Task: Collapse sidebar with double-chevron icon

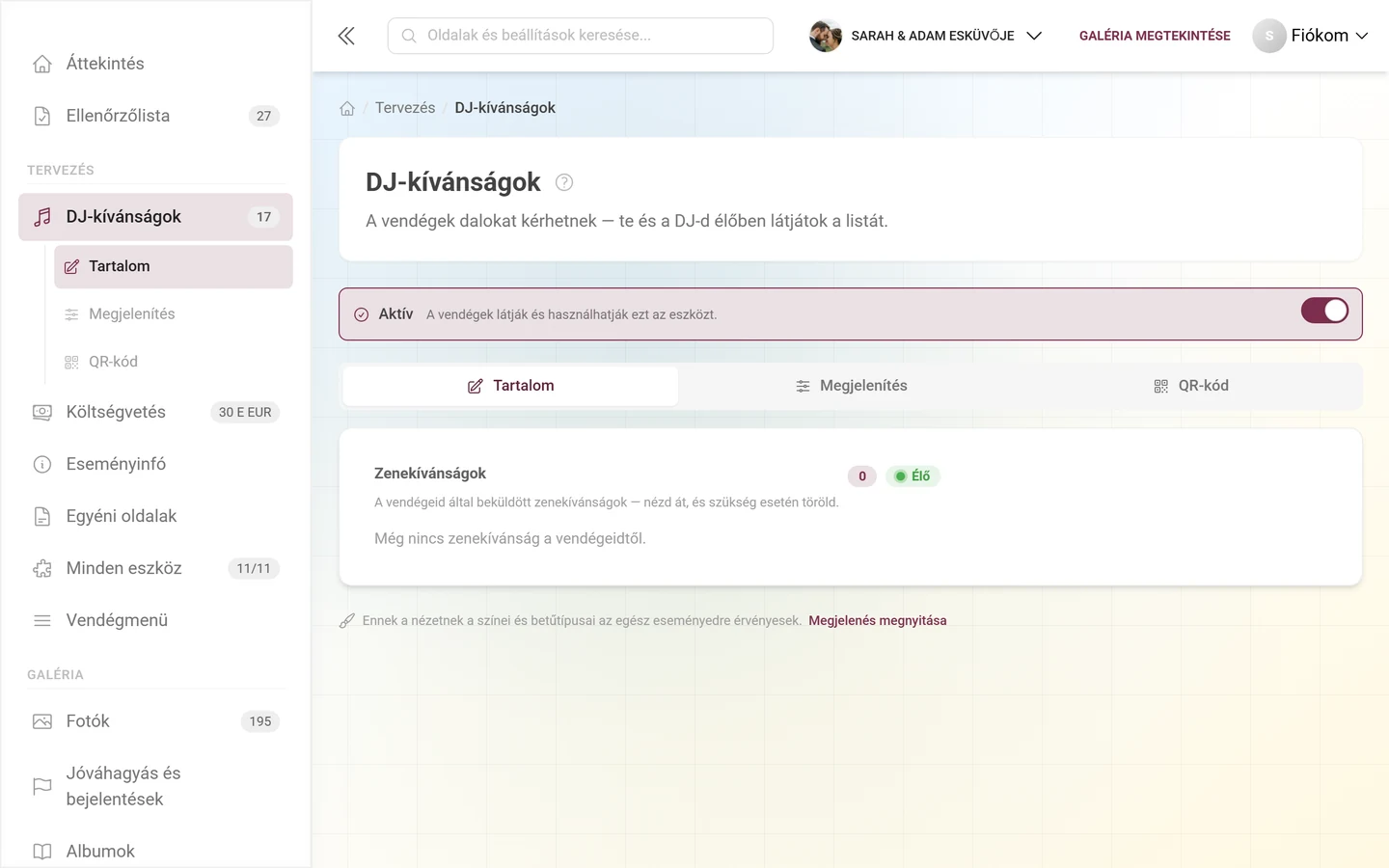Action: tap(346, 36)
